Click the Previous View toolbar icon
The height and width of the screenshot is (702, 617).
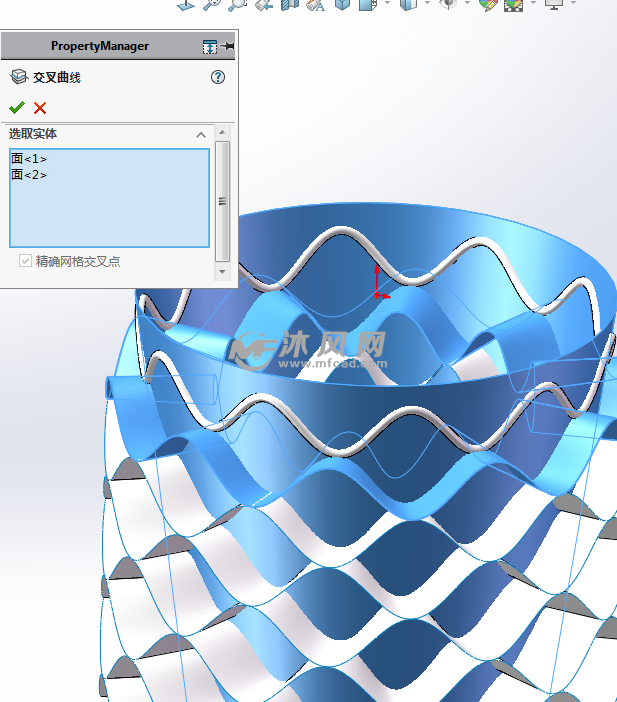(264, 4)
